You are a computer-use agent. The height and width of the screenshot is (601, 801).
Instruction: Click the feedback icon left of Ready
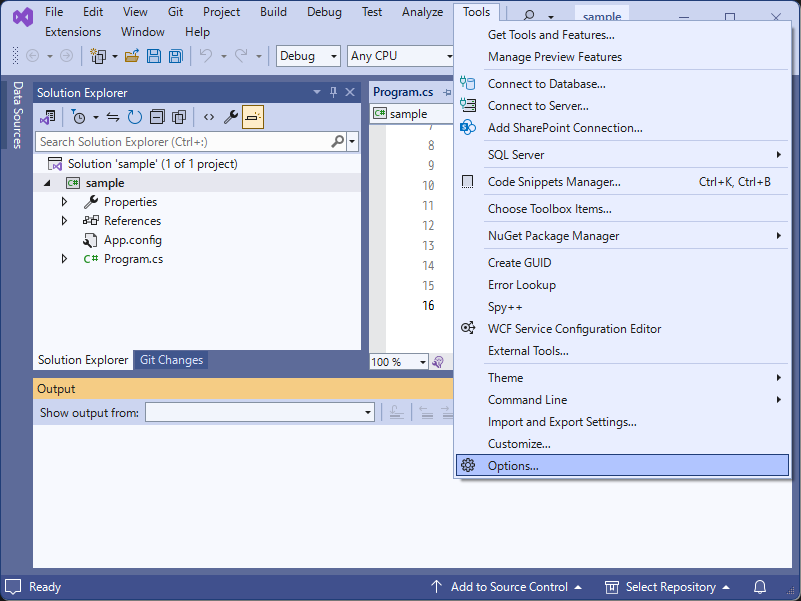pyautogui.click(x=13, y=587)
